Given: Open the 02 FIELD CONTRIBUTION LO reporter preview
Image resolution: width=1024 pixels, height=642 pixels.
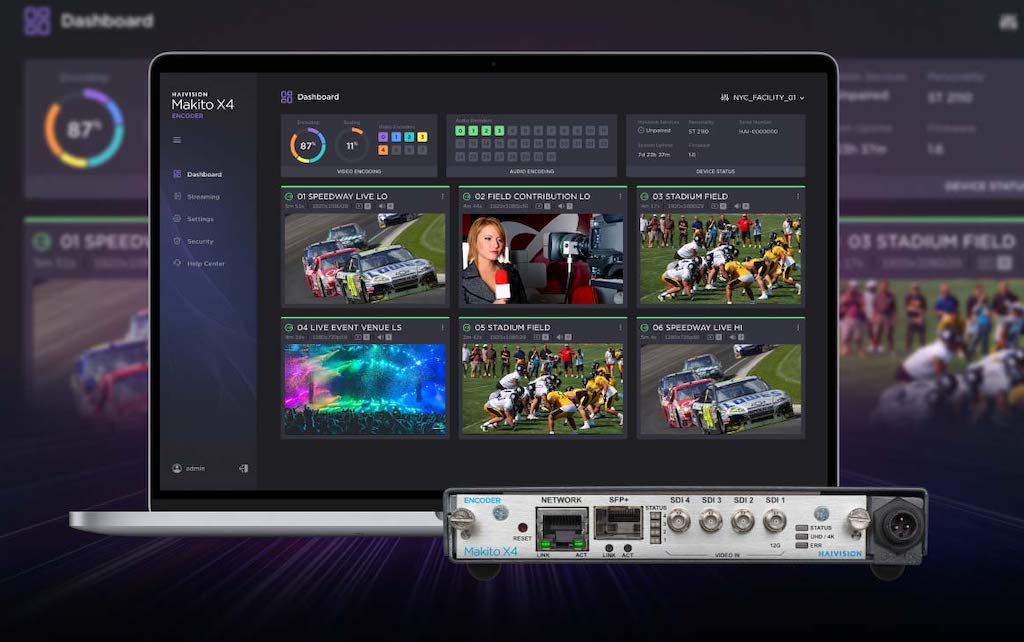Looking at the screenshot, I should click(x=543, y=258).
